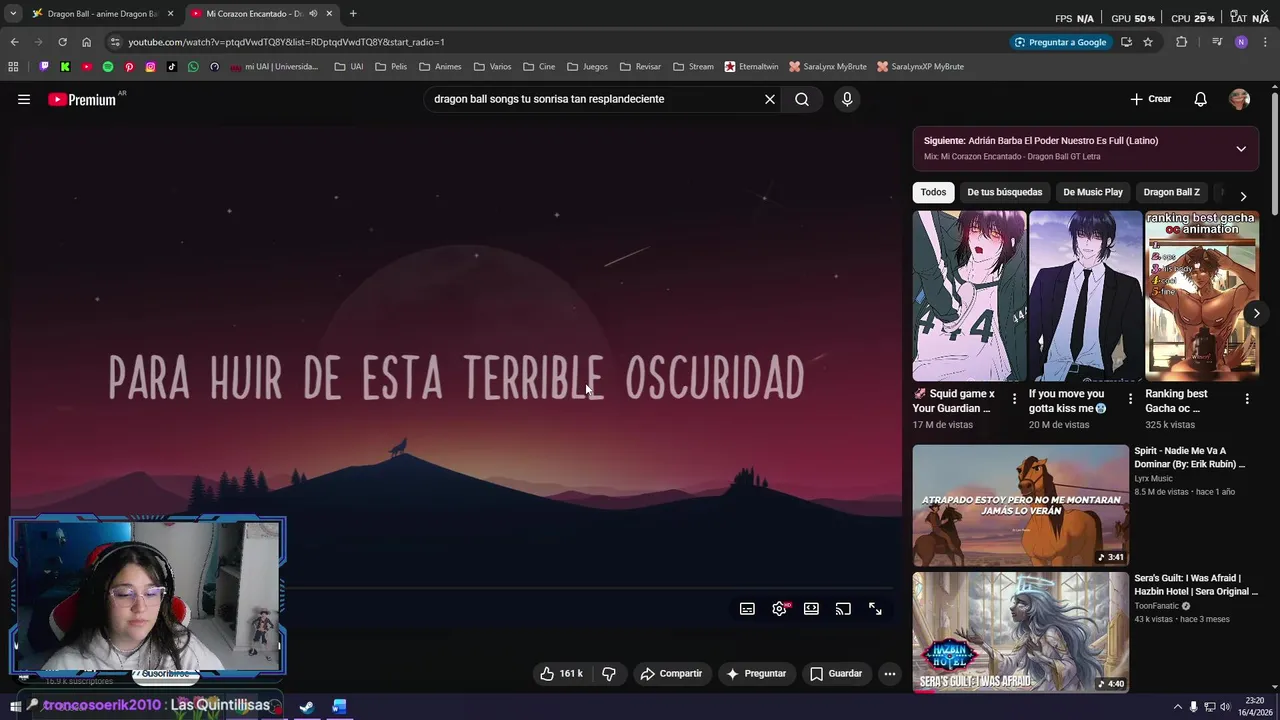Open the tab search dropdown
Screen dimensions: 1280x720
pos(13,14)
